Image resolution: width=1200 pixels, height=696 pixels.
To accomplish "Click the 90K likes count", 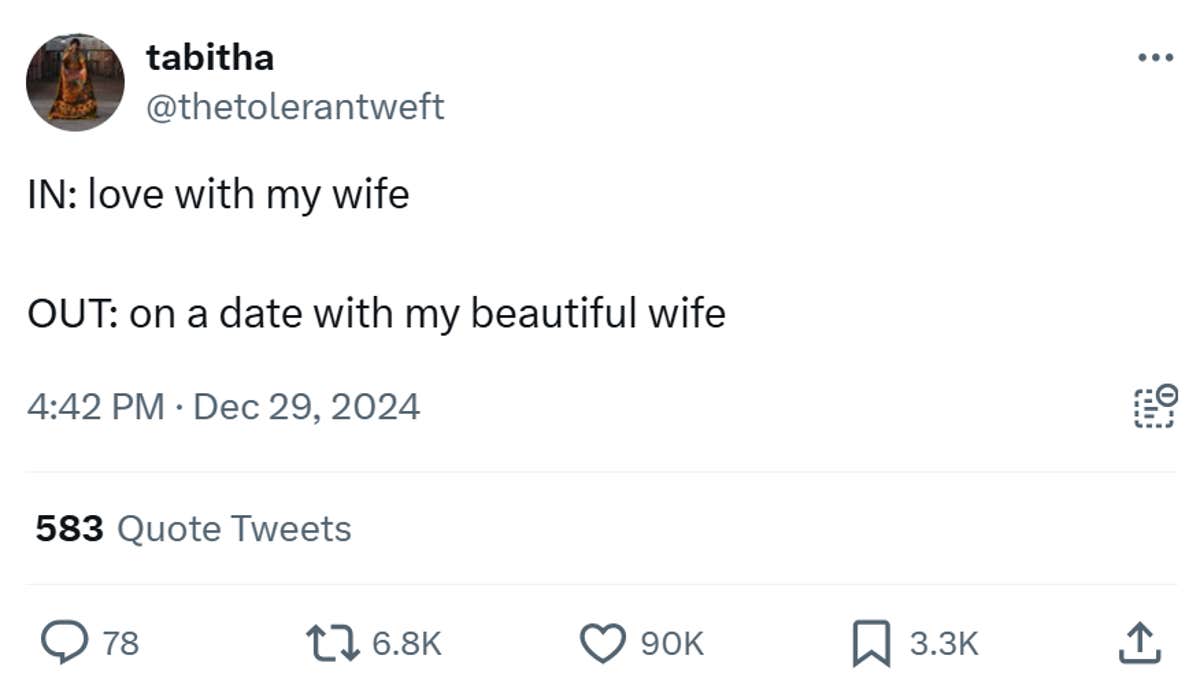I will [x=671, y=643].
